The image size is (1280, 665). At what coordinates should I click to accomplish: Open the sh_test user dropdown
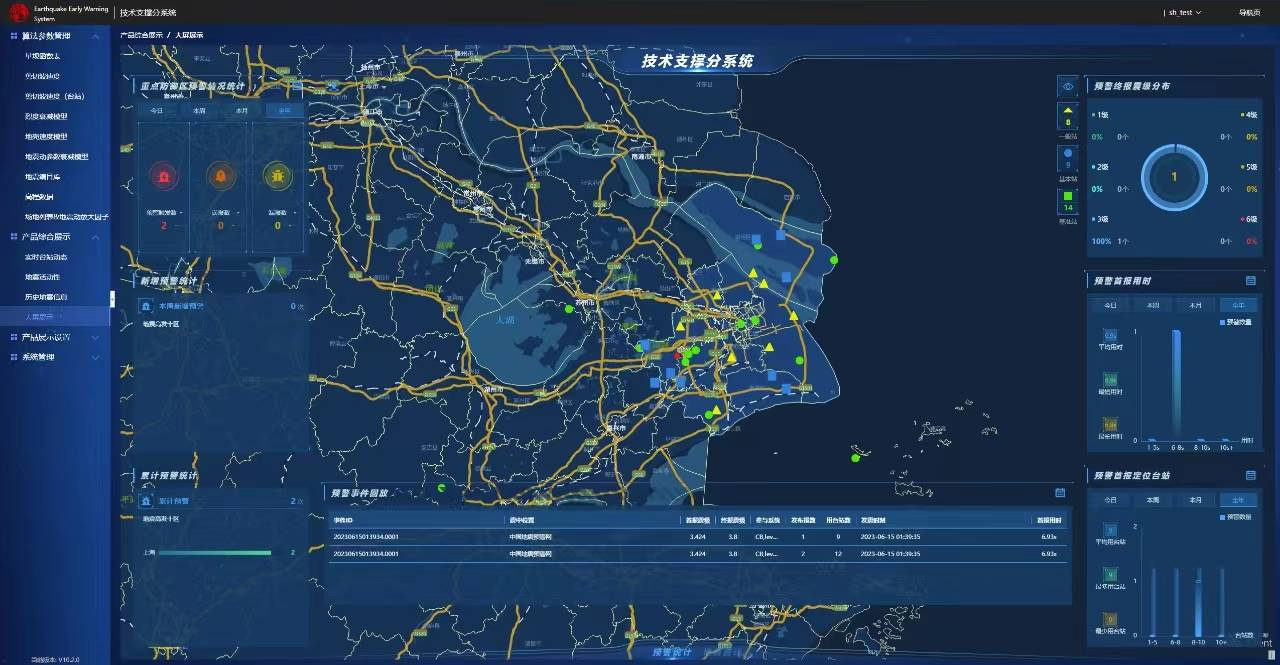point(1184,13)
